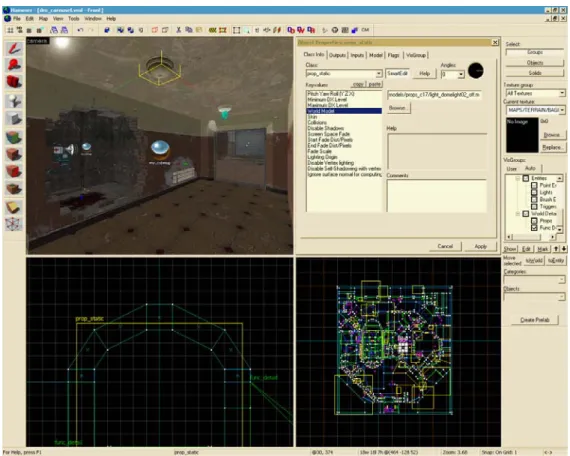Toggle the Triggers VisGroup checkbox

pyautogui.click(x=534, y=207)
